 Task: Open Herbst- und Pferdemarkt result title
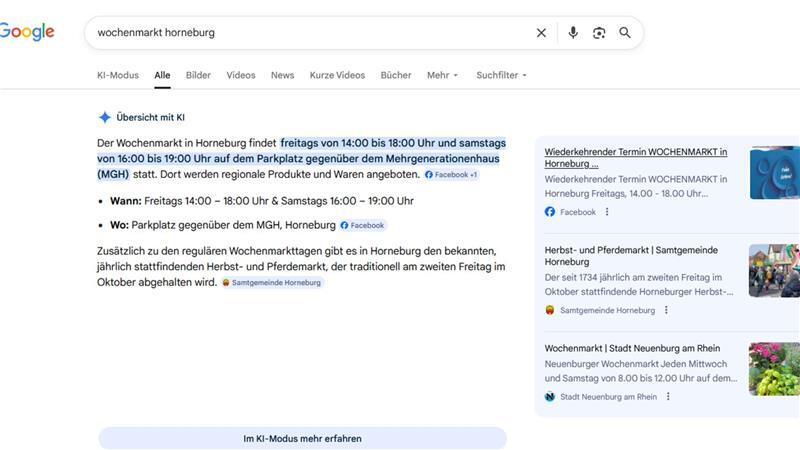[631, 256]
